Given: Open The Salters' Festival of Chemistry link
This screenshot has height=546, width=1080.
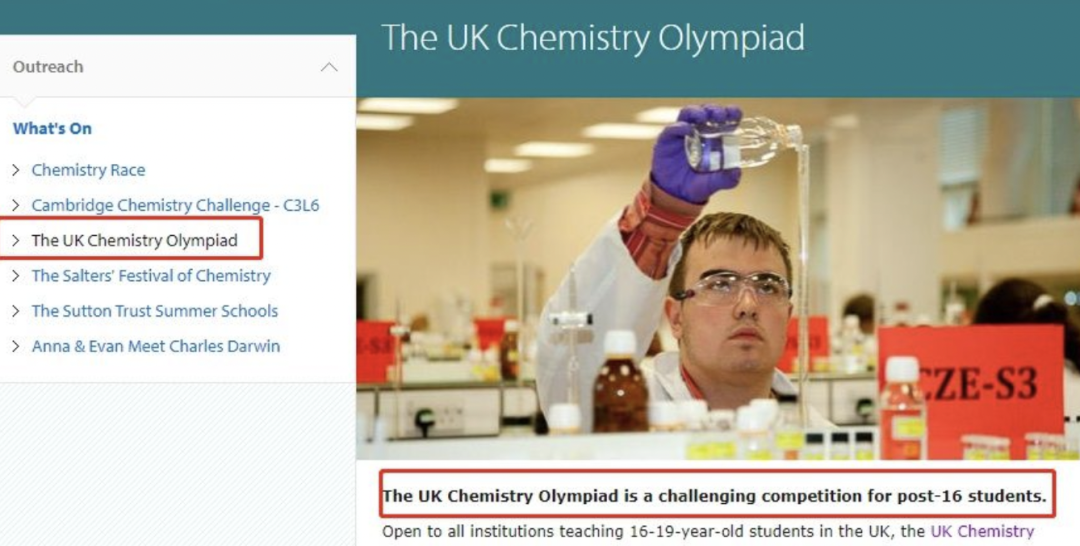Looking at the screenshot, I should coord(151,275).
